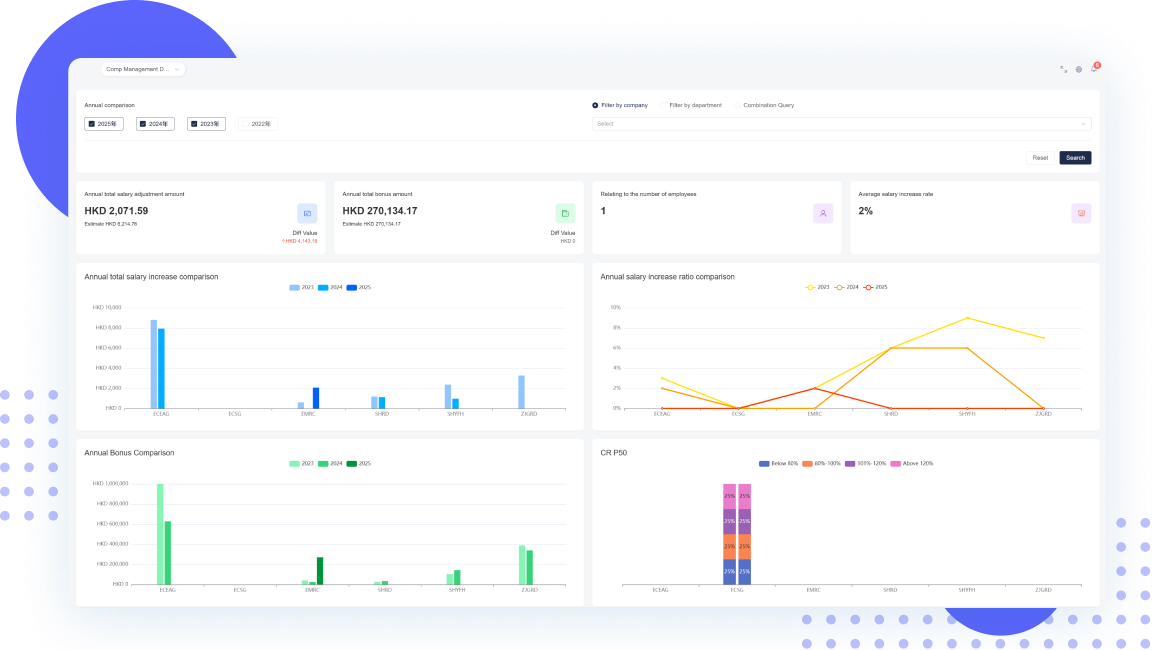Click the fullscreen expand icon in header
The height and width of the screenshot is (650, 1152).
1063,69
